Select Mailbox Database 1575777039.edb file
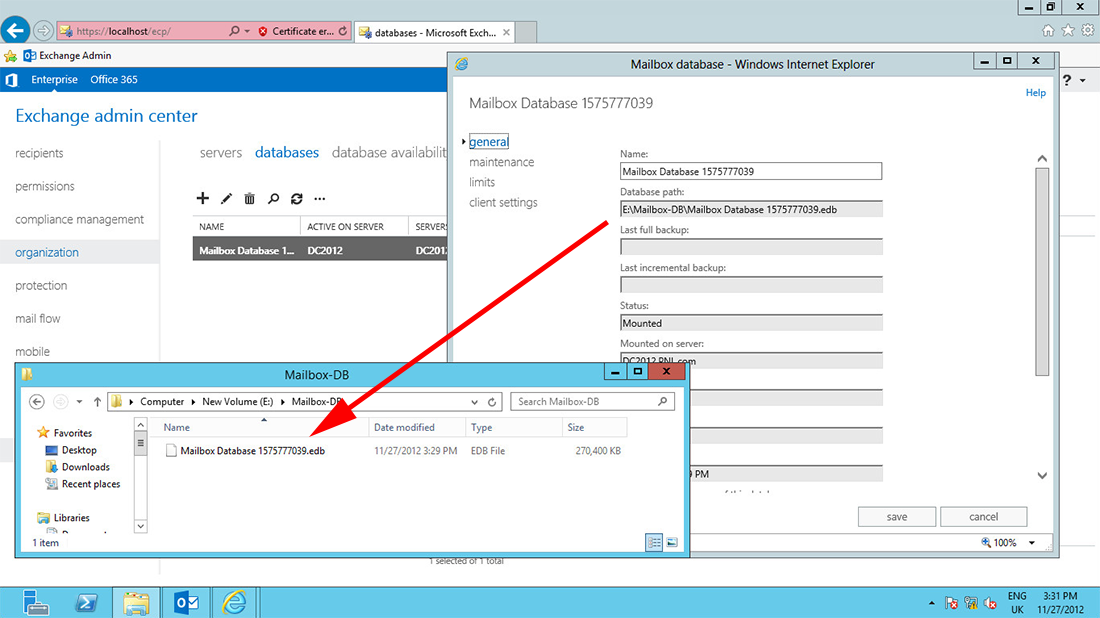Screen dimensions: 1100x618 click(x=253, y=451)
